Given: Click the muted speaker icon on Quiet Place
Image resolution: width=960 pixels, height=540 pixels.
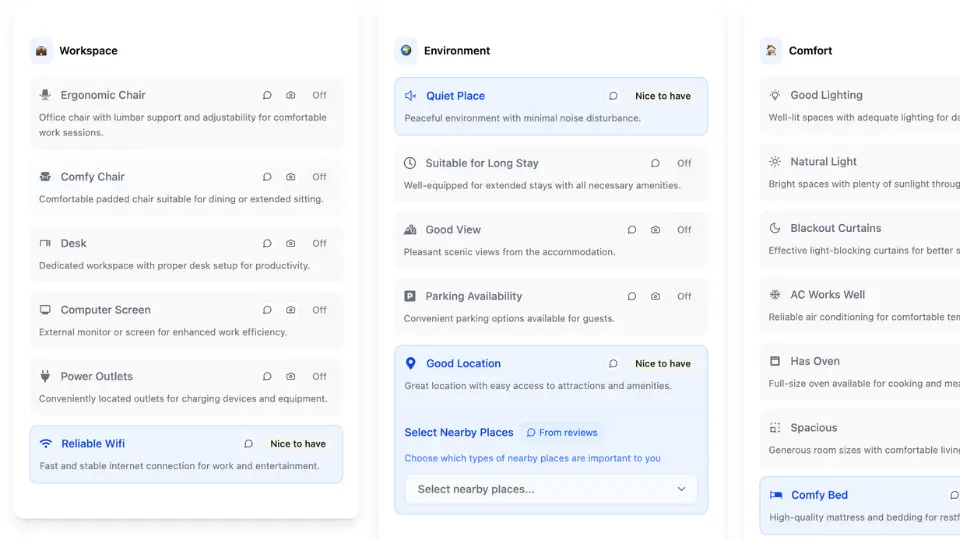Looking at the screenshot, I should coord(410,96).
